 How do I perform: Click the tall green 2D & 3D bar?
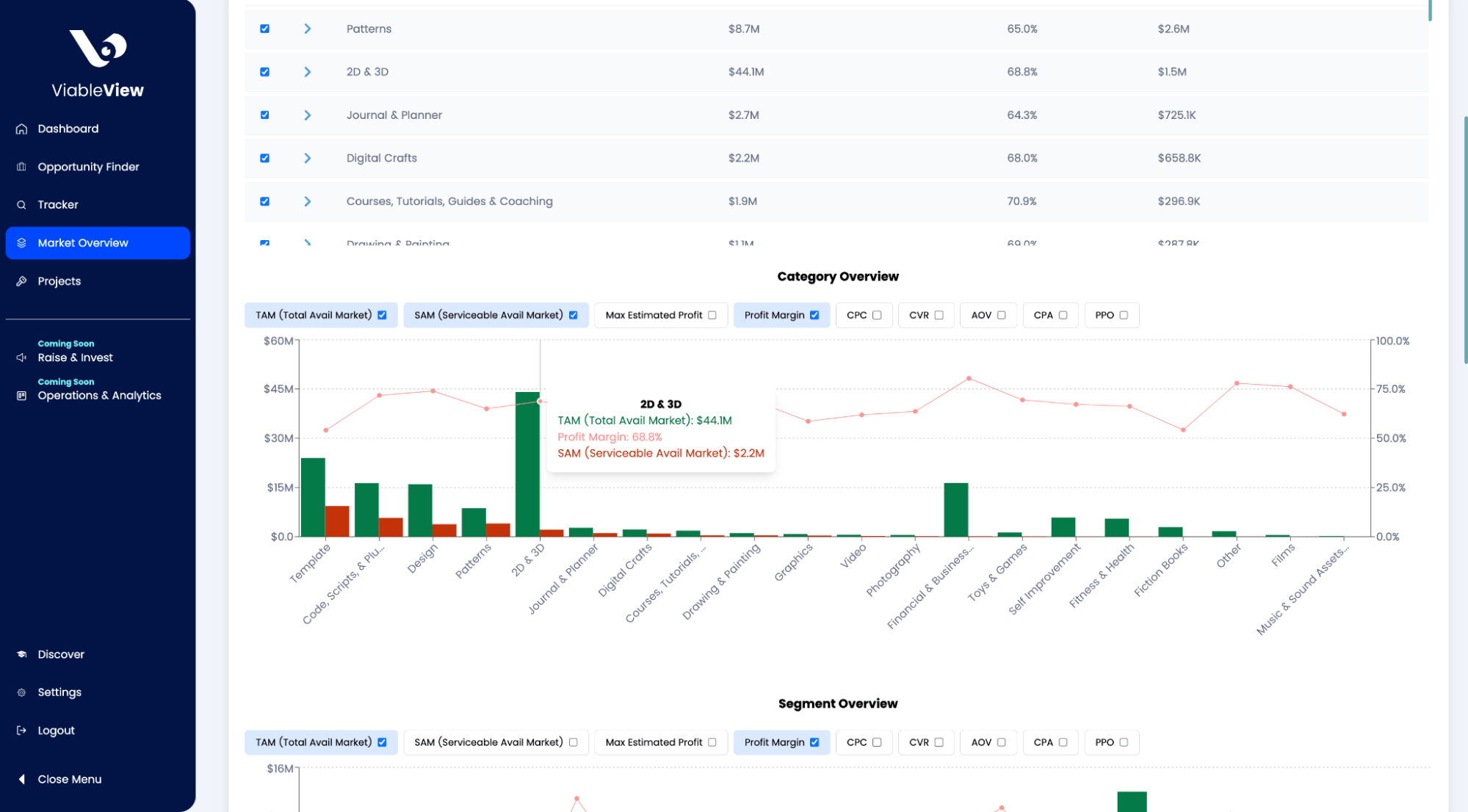527,464
